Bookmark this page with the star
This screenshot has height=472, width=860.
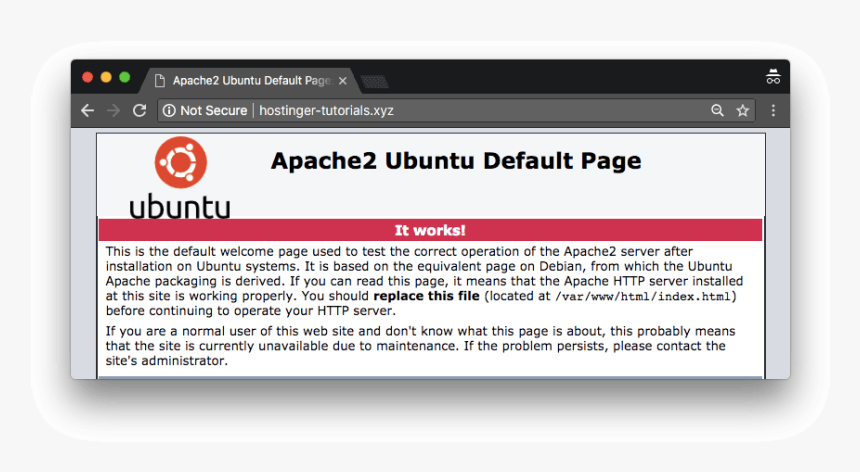point(743,110)
